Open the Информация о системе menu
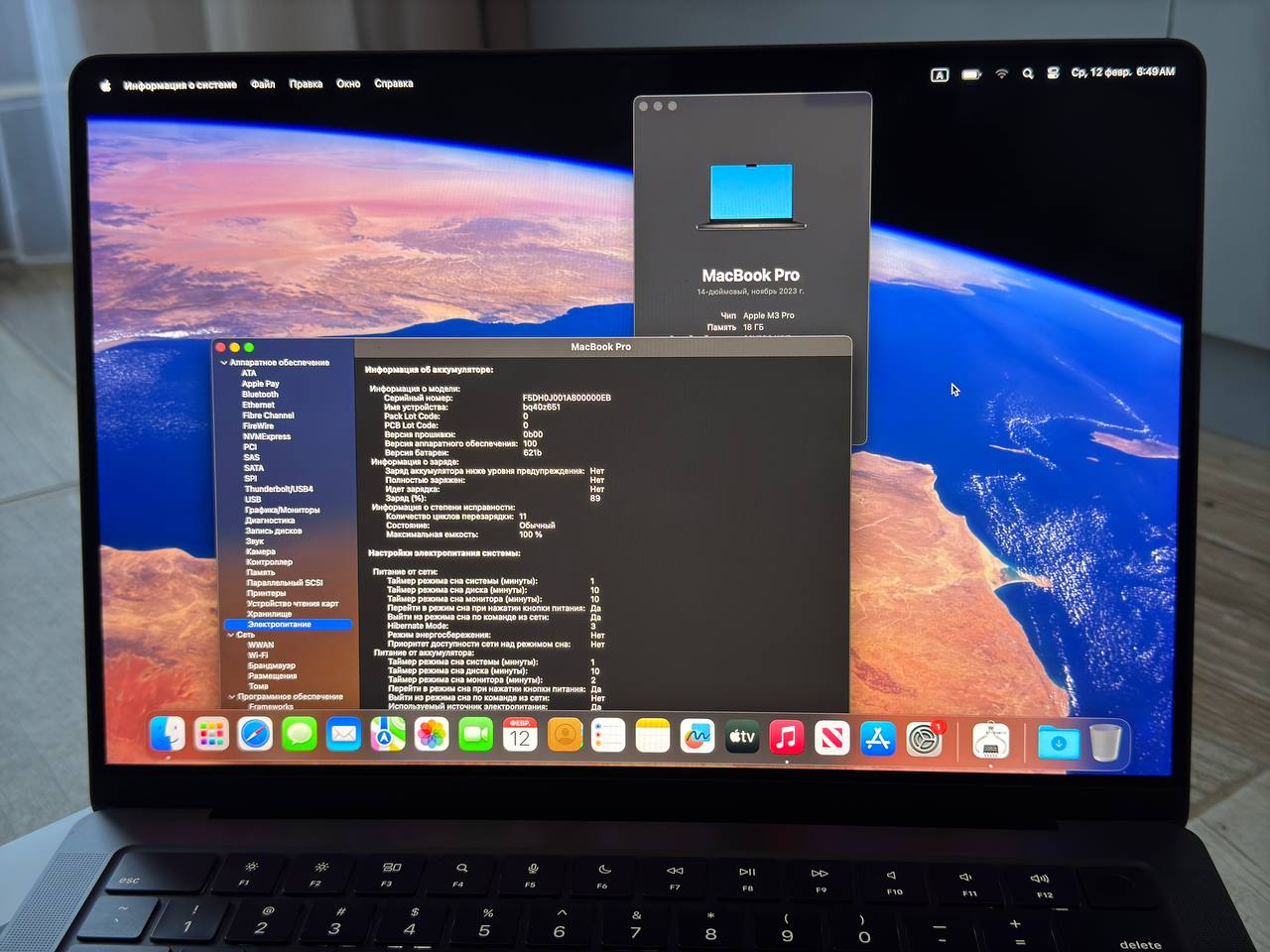1270x952 pixels. (181, 85)
